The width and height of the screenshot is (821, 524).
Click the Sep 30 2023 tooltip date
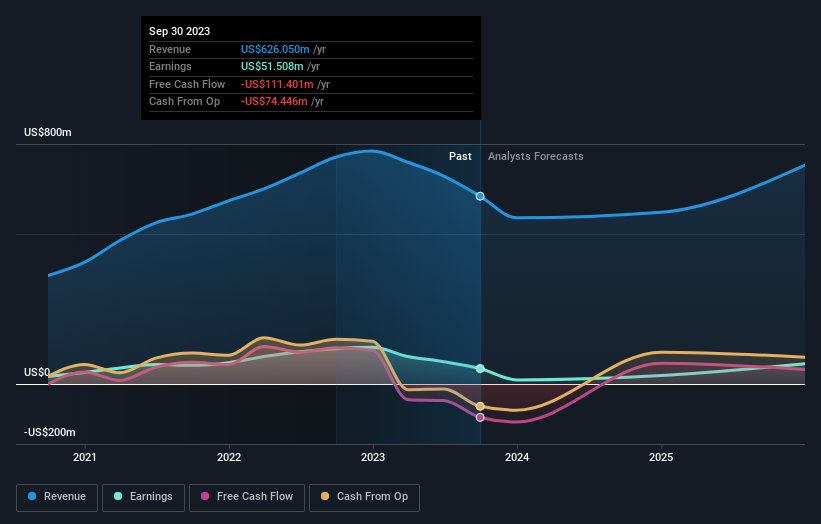coord(180,31)
